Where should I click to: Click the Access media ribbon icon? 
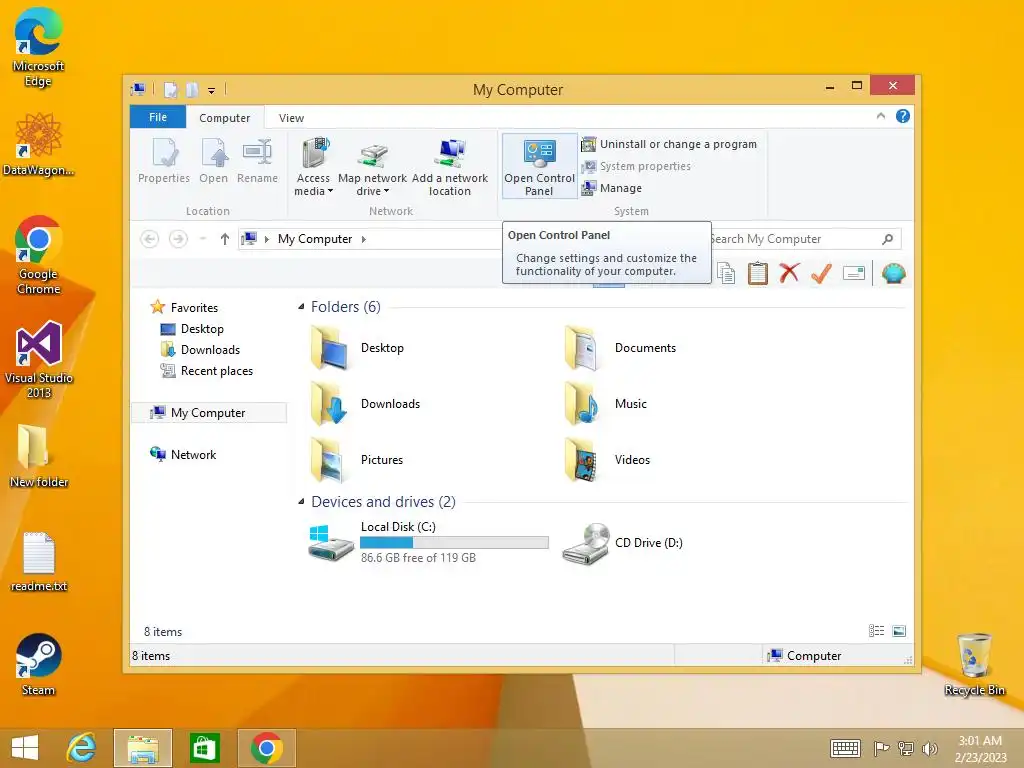click(x=315, y=154)
